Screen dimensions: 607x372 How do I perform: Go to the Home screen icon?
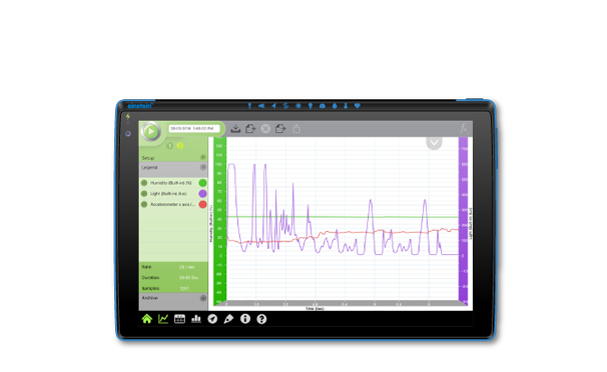(x=147, y=319)
